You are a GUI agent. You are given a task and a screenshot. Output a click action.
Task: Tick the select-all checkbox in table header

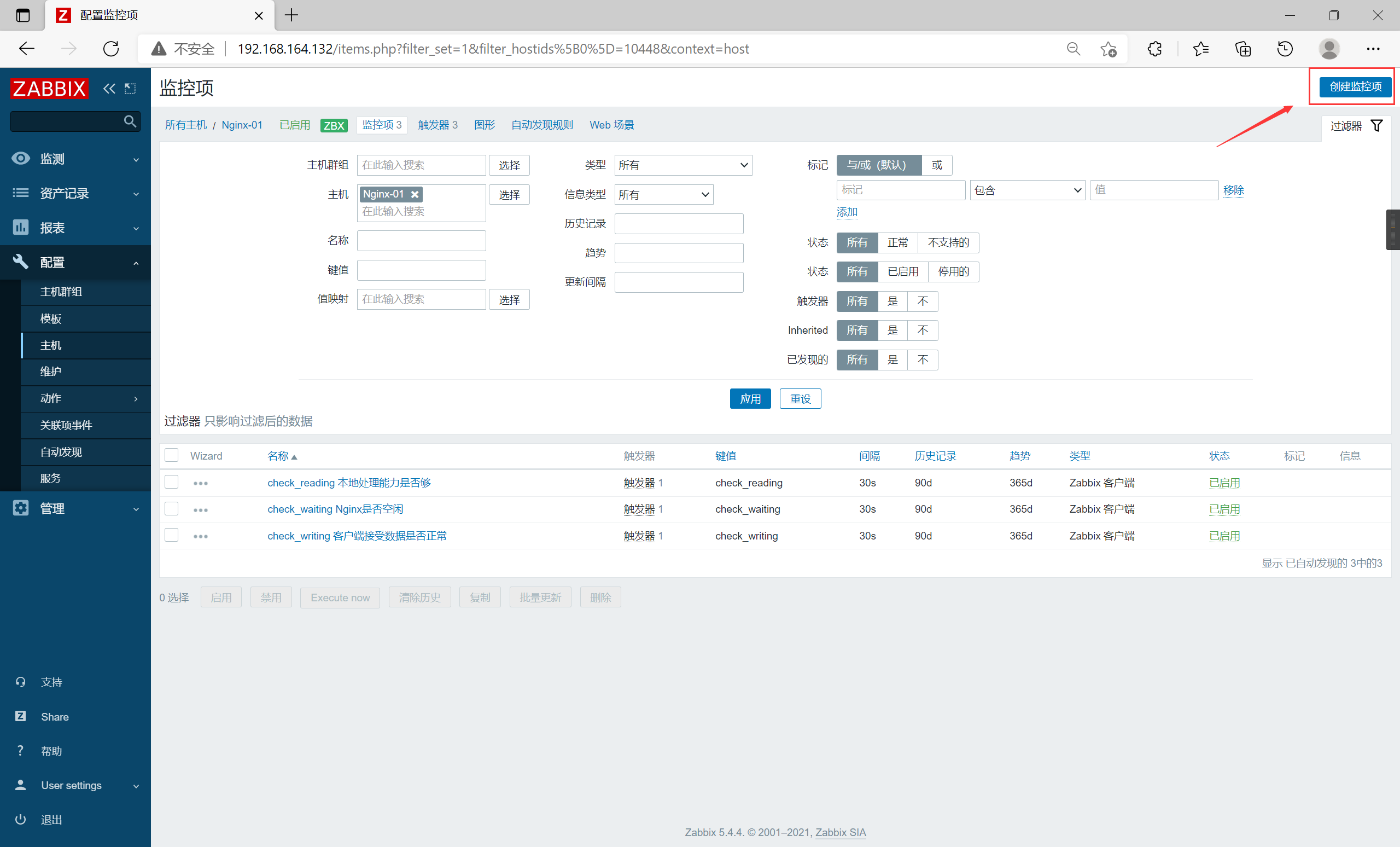point(172,455)
